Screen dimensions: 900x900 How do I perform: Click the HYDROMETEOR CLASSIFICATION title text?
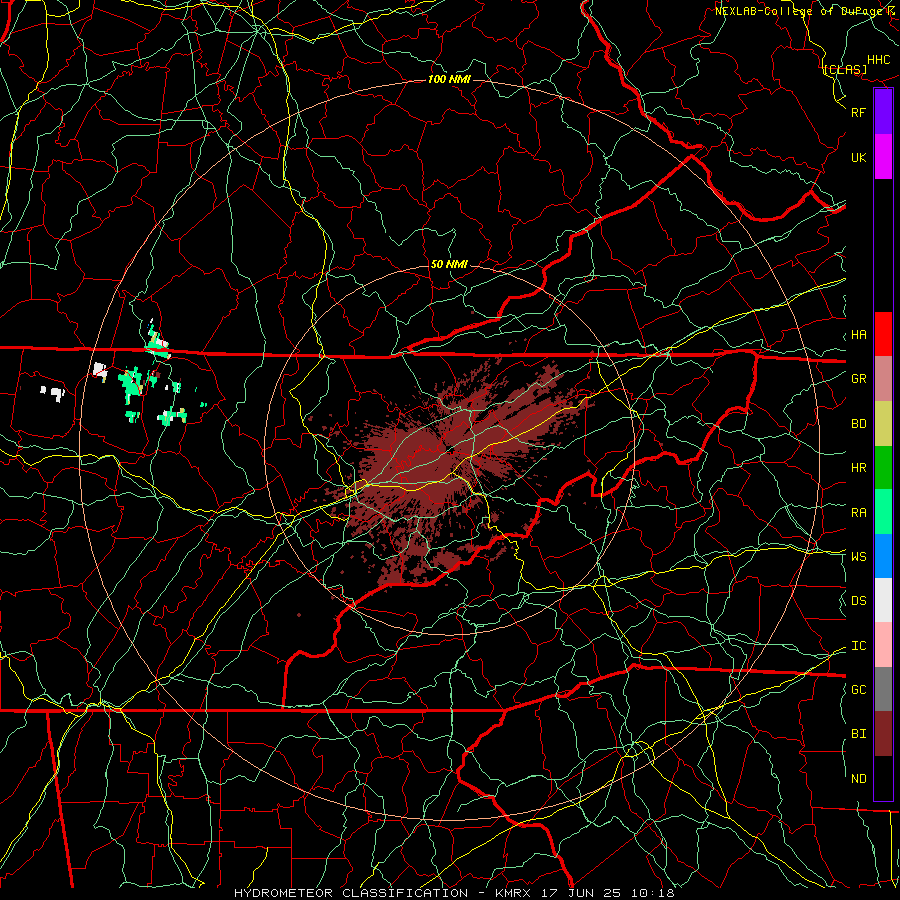click(x=351, y=893)
